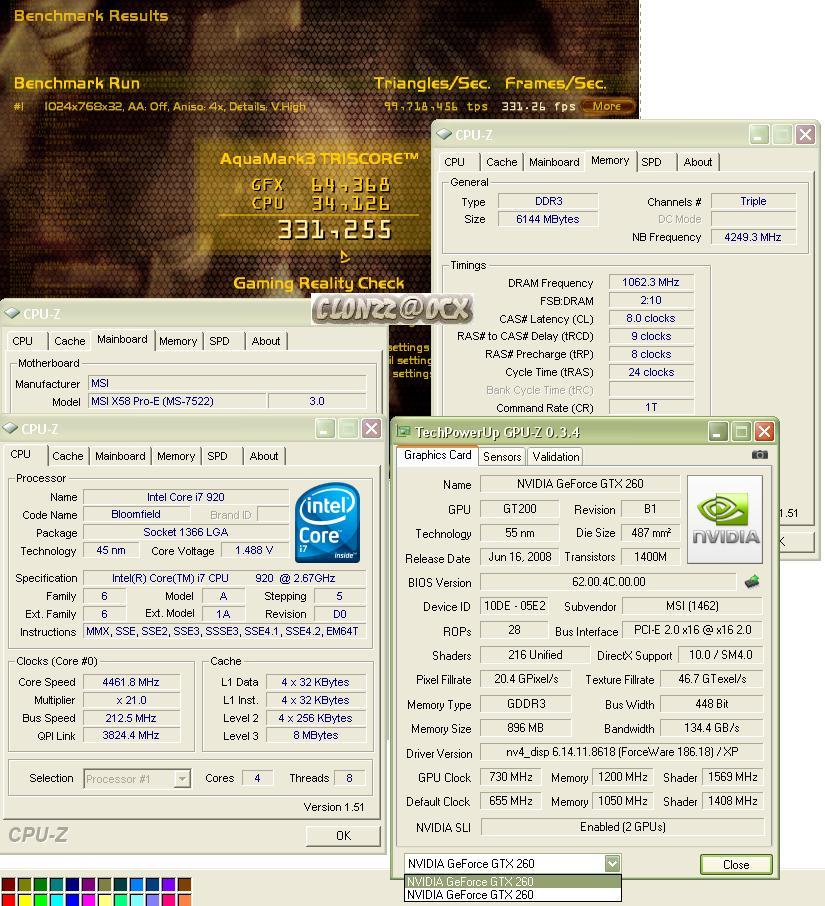The image size is (825, 906).
Task: Click the Shader clock value 1569 MHz
Action: pyautogui.click(x=733, y=777)
